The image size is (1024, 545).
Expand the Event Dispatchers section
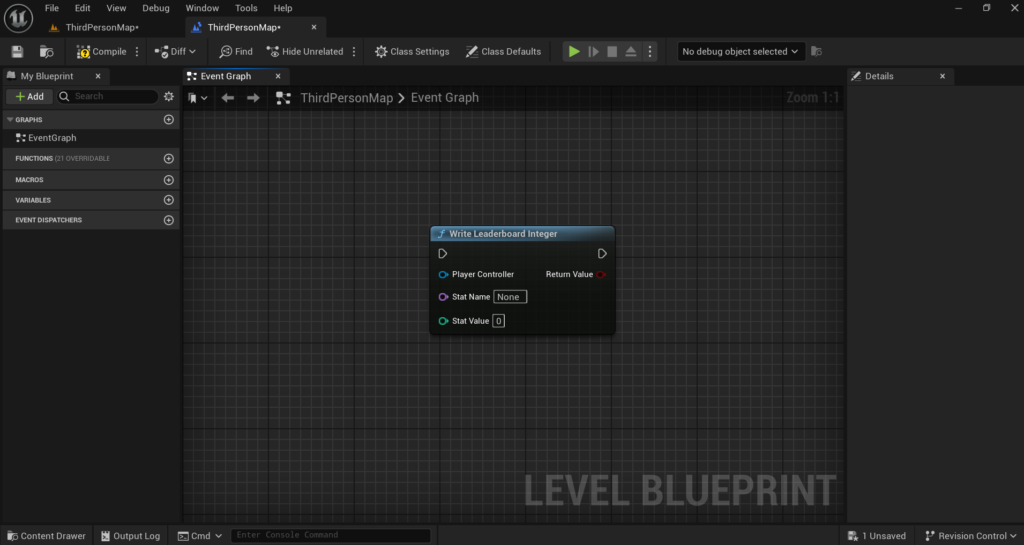pos(49,220)
